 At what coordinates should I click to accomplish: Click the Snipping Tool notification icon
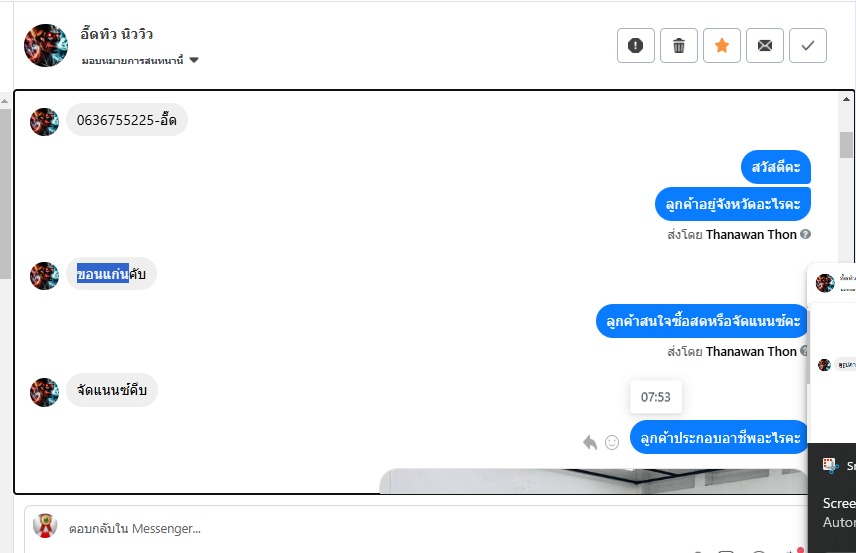tap(830, 465)
